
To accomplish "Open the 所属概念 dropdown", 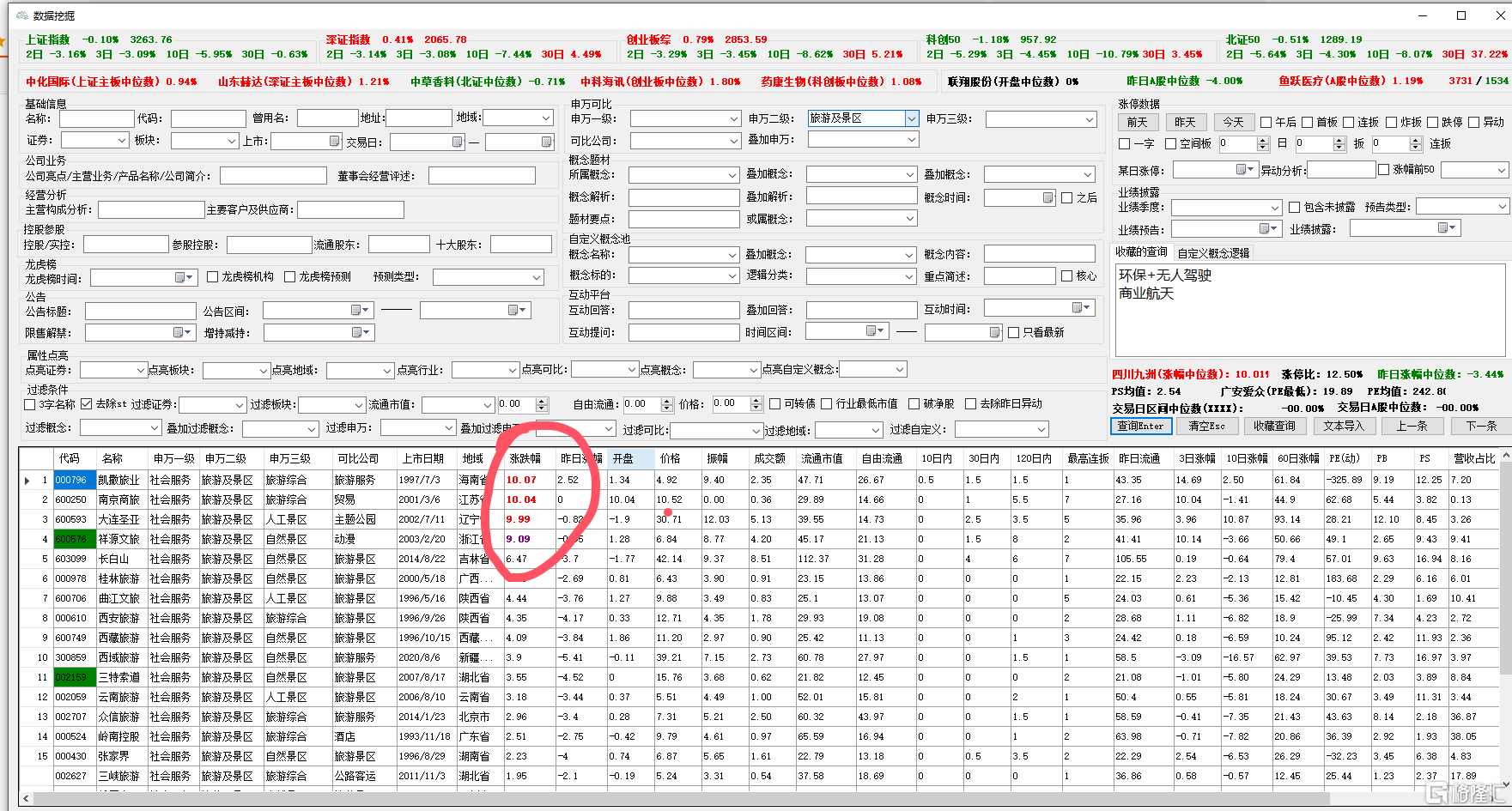I will [732, 175].
